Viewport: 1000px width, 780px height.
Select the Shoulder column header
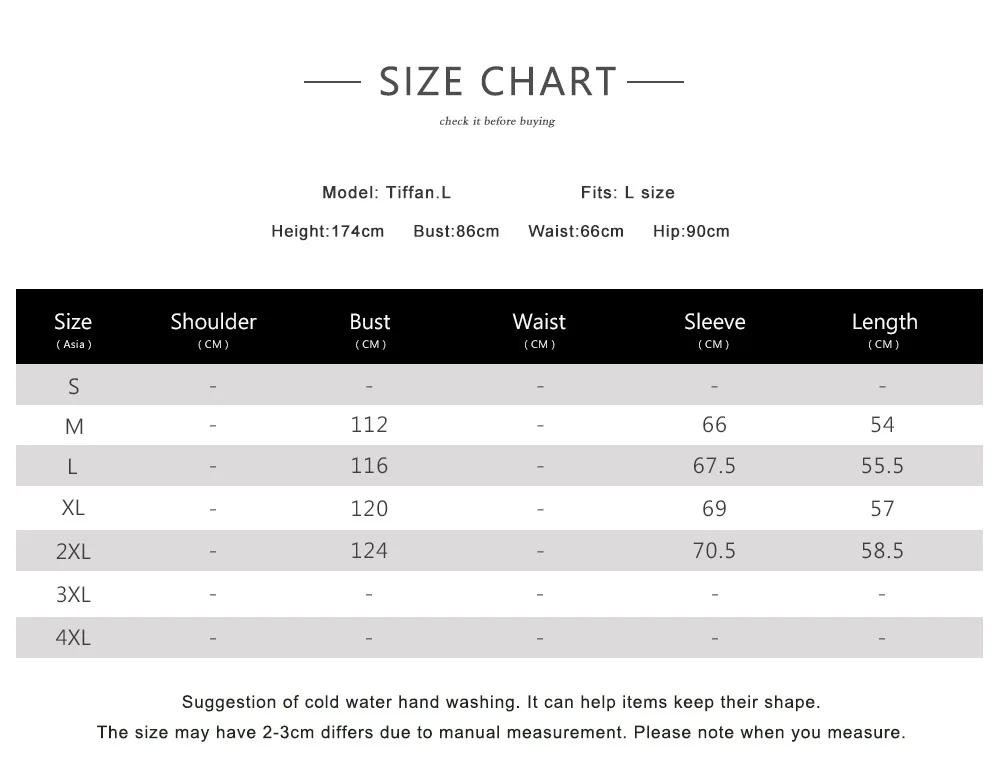pos(213,328)
